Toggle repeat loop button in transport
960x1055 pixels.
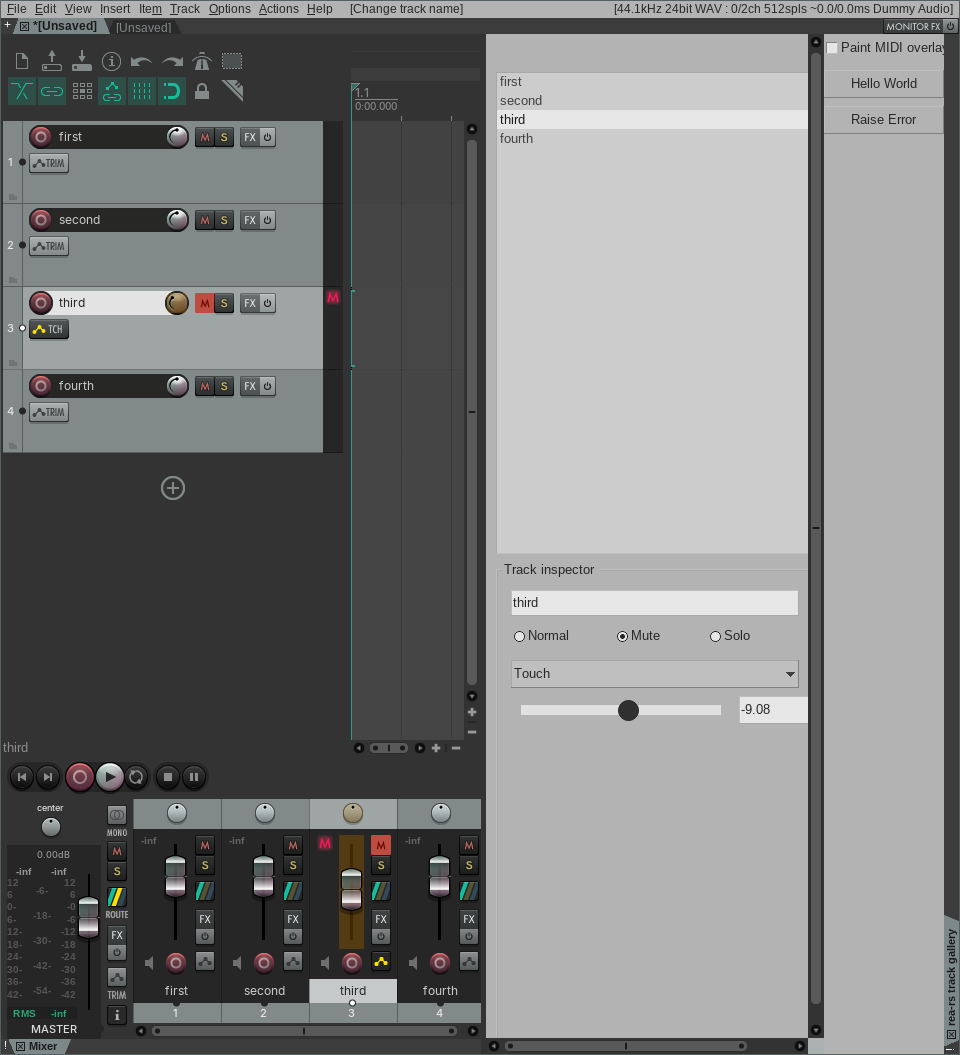pos(136,777)
